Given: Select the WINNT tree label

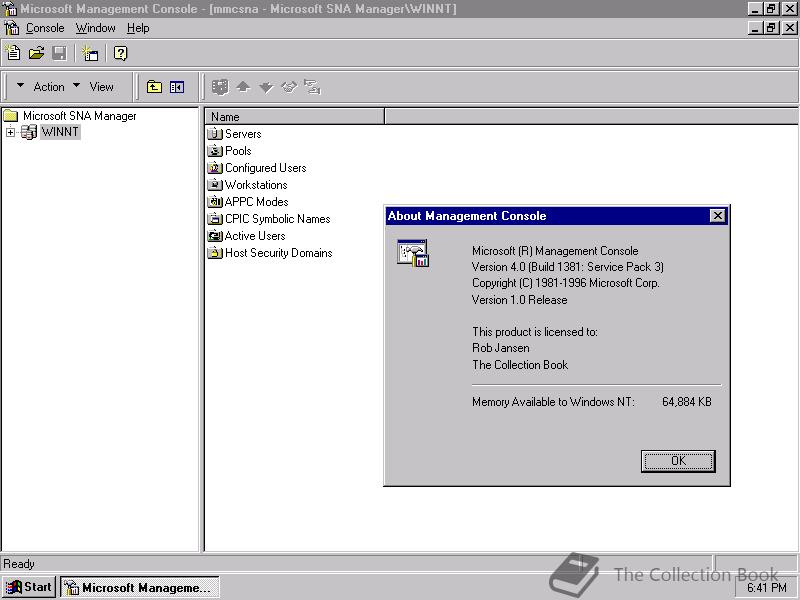Looking at the screenshot, I should point(60,132).
